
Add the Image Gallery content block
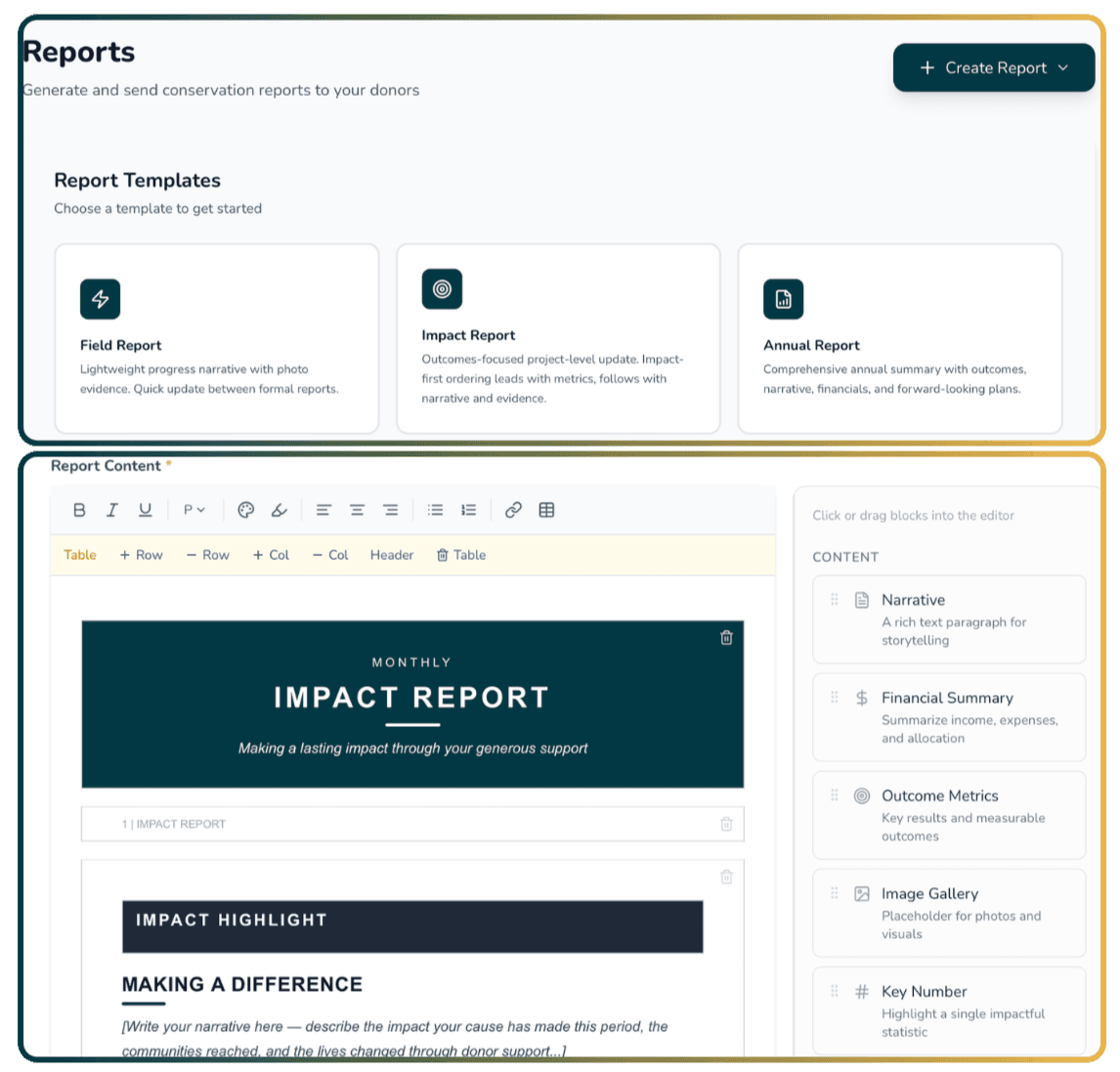pos(949,914)
